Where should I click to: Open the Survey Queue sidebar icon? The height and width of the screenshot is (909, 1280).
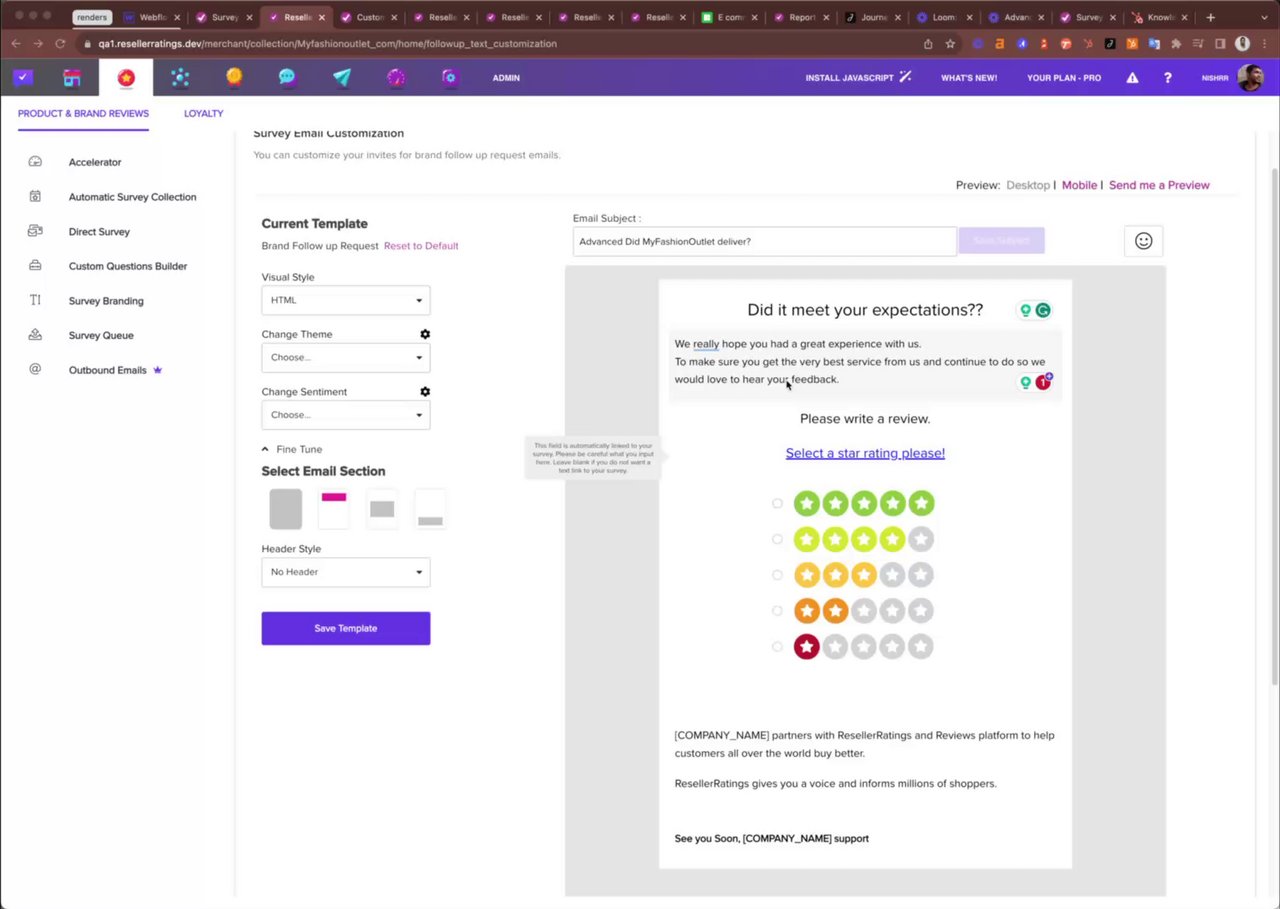click(35, 335)
